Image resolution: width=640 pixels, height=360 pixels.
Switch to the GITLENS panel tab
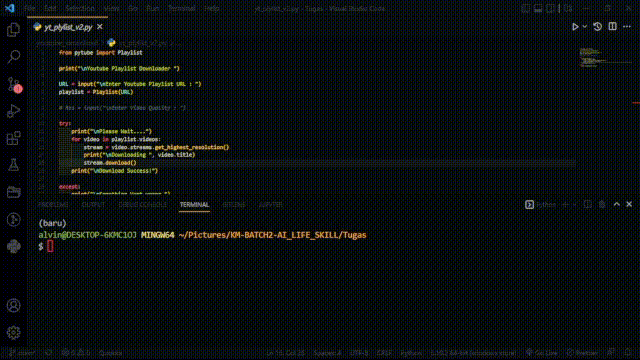point(234,204)
